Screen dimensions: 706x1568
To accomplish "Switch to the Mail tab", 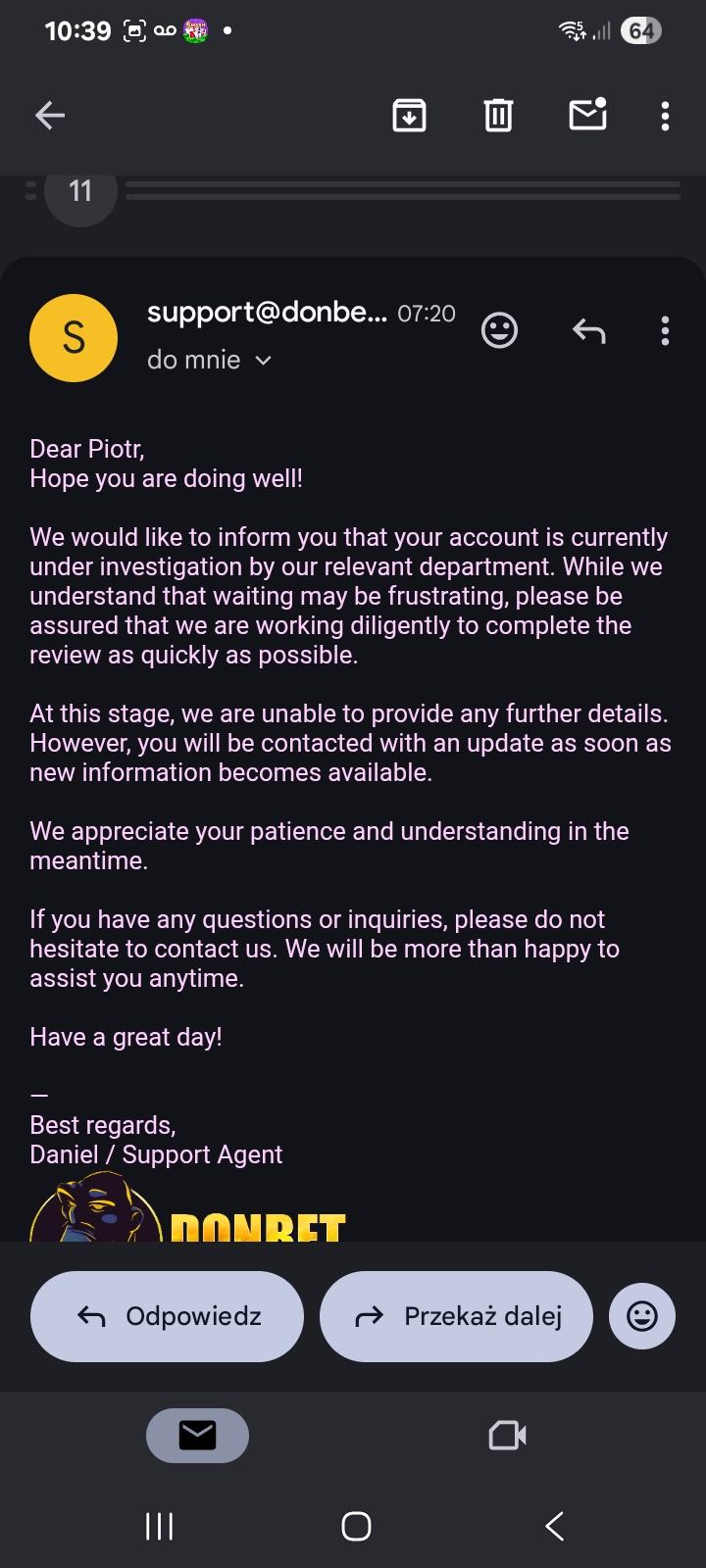I will click(197, 1436).
